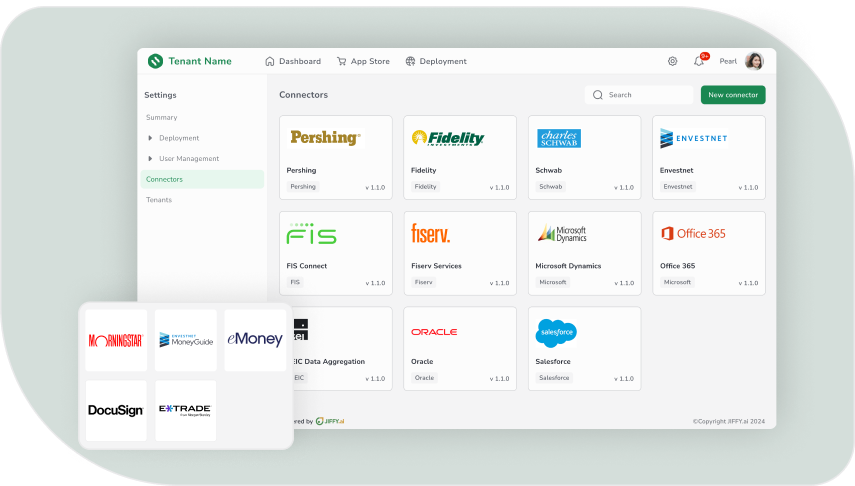855x486 pixels.
Task: Select the eMoney logo tile
Action: click(x=255, y=340)
